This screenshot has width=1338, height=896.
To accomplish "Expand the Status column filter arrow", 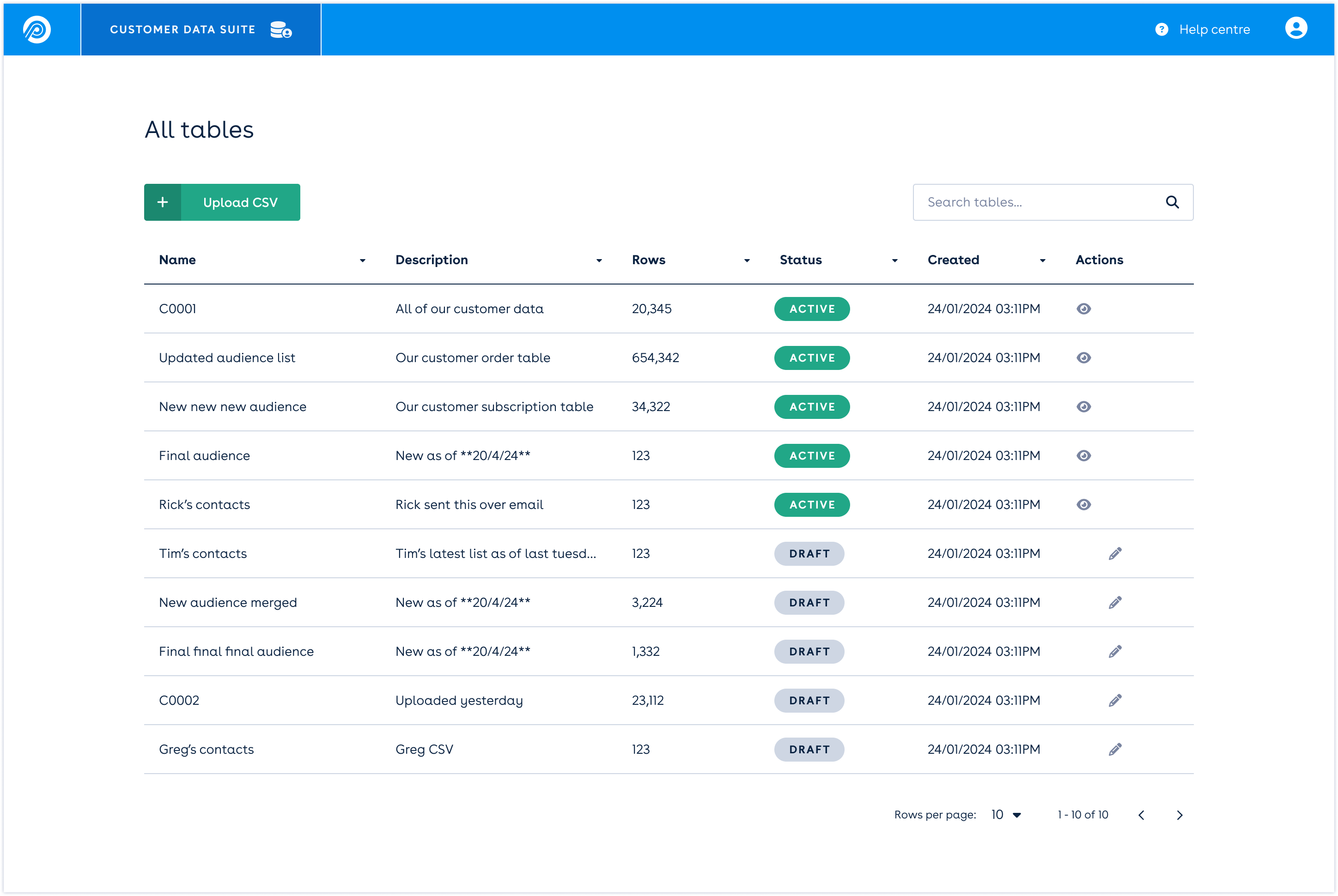I will [894, 260].
